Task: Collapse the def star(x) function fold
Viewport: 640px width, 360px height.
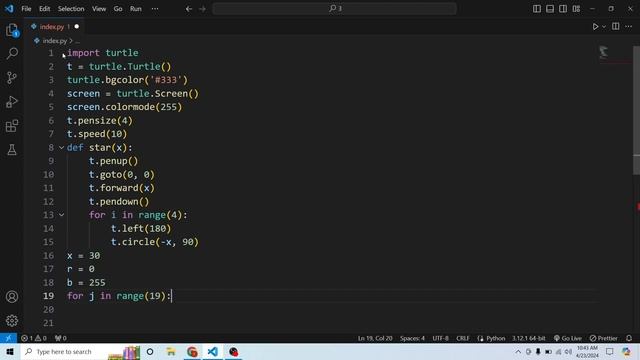Action: coord(61,147)
